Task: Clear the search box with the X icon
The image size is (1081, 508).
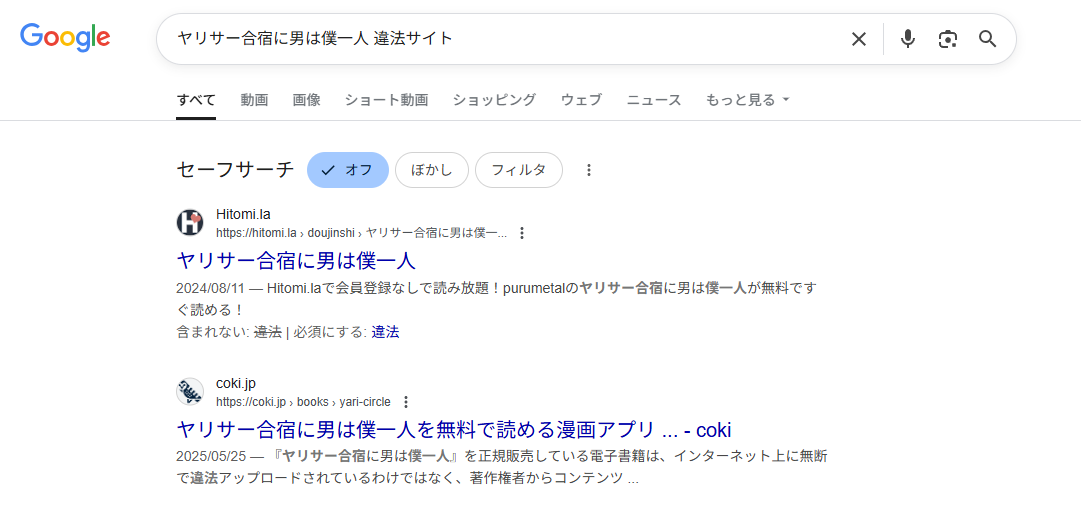Action: coord(858,39)
